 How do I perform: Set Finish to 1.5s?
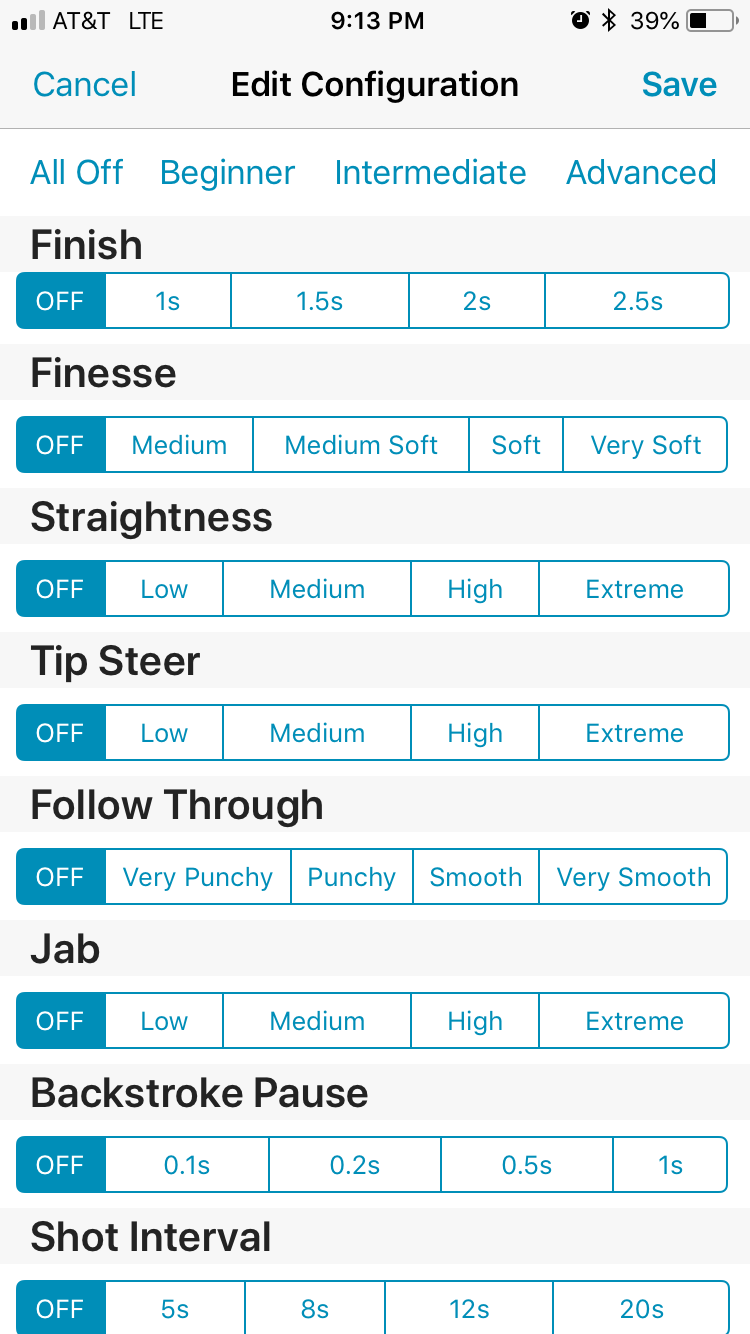tap(320, 301)
